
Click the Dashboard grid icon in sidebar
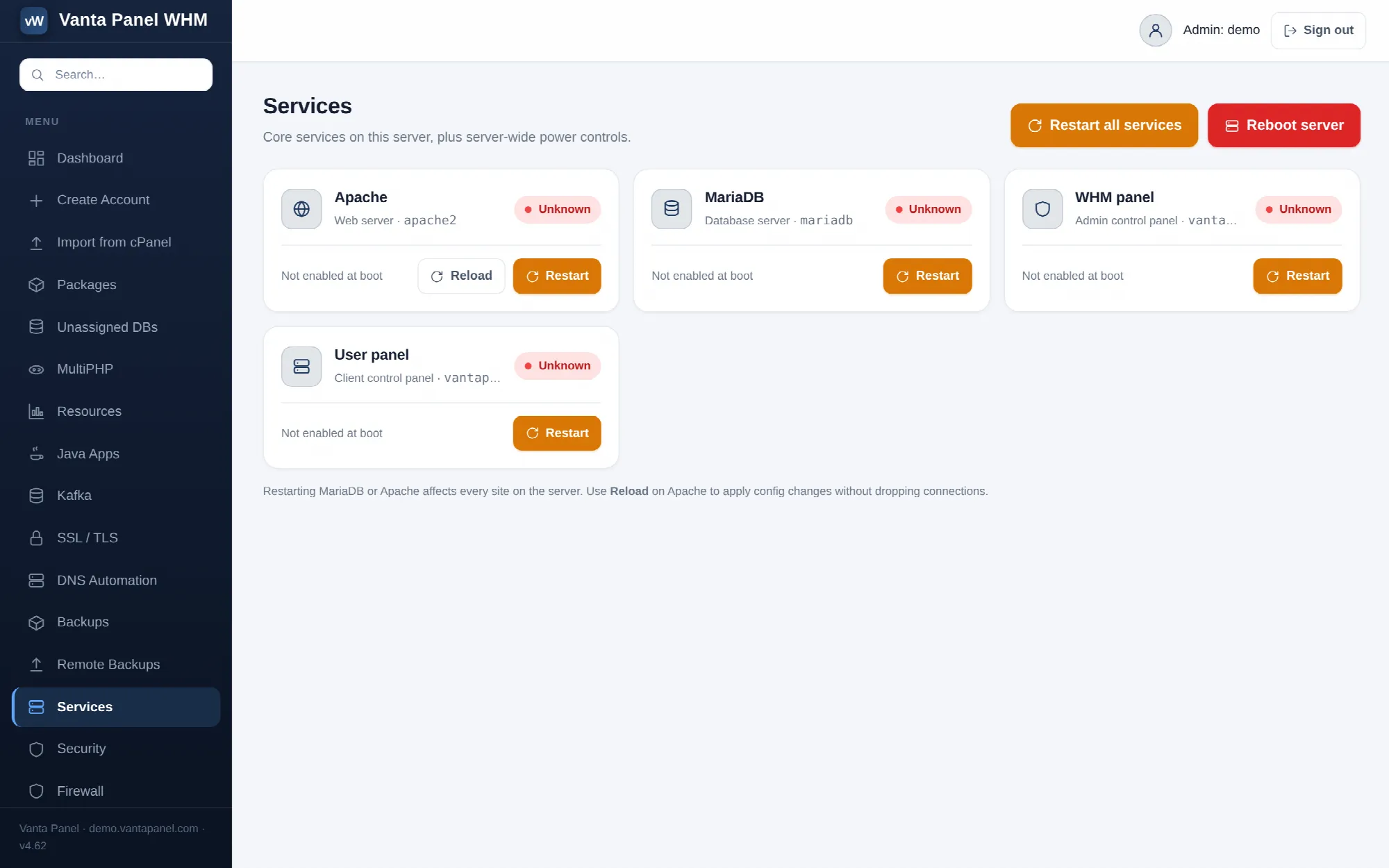click(x=36, y=158)
